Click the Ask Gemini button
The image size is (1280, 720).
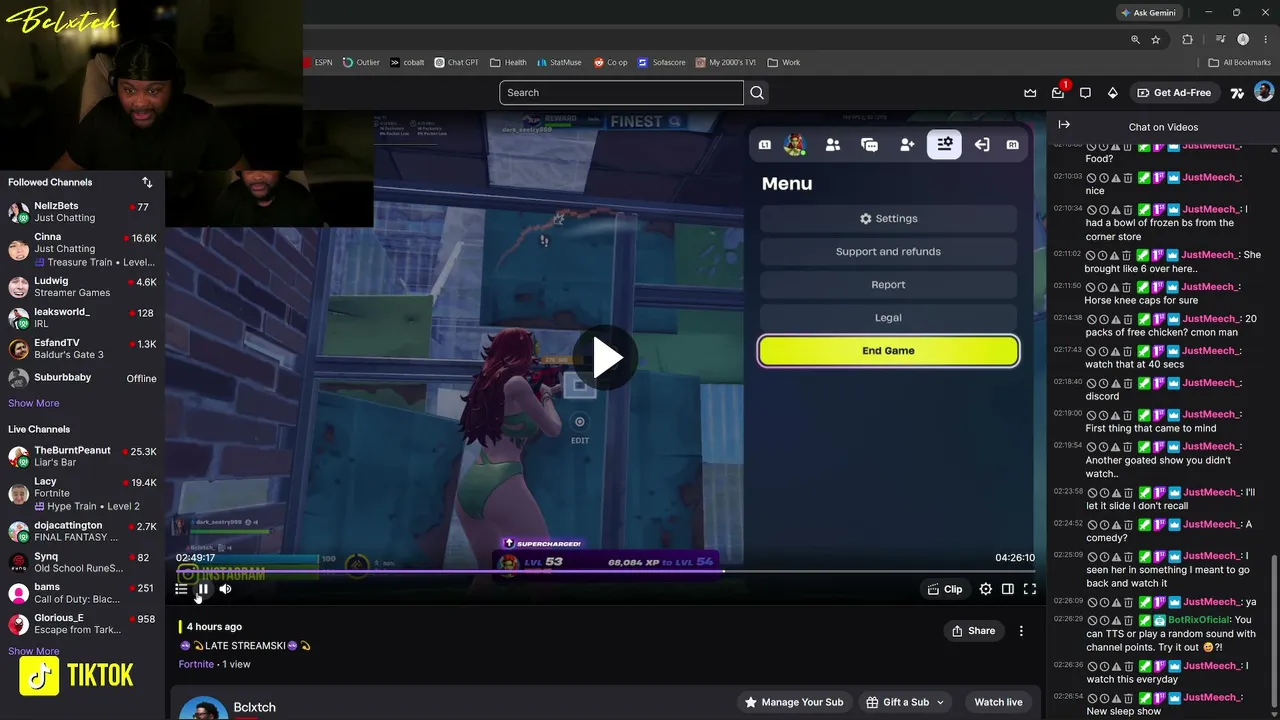click(1149, 13)
